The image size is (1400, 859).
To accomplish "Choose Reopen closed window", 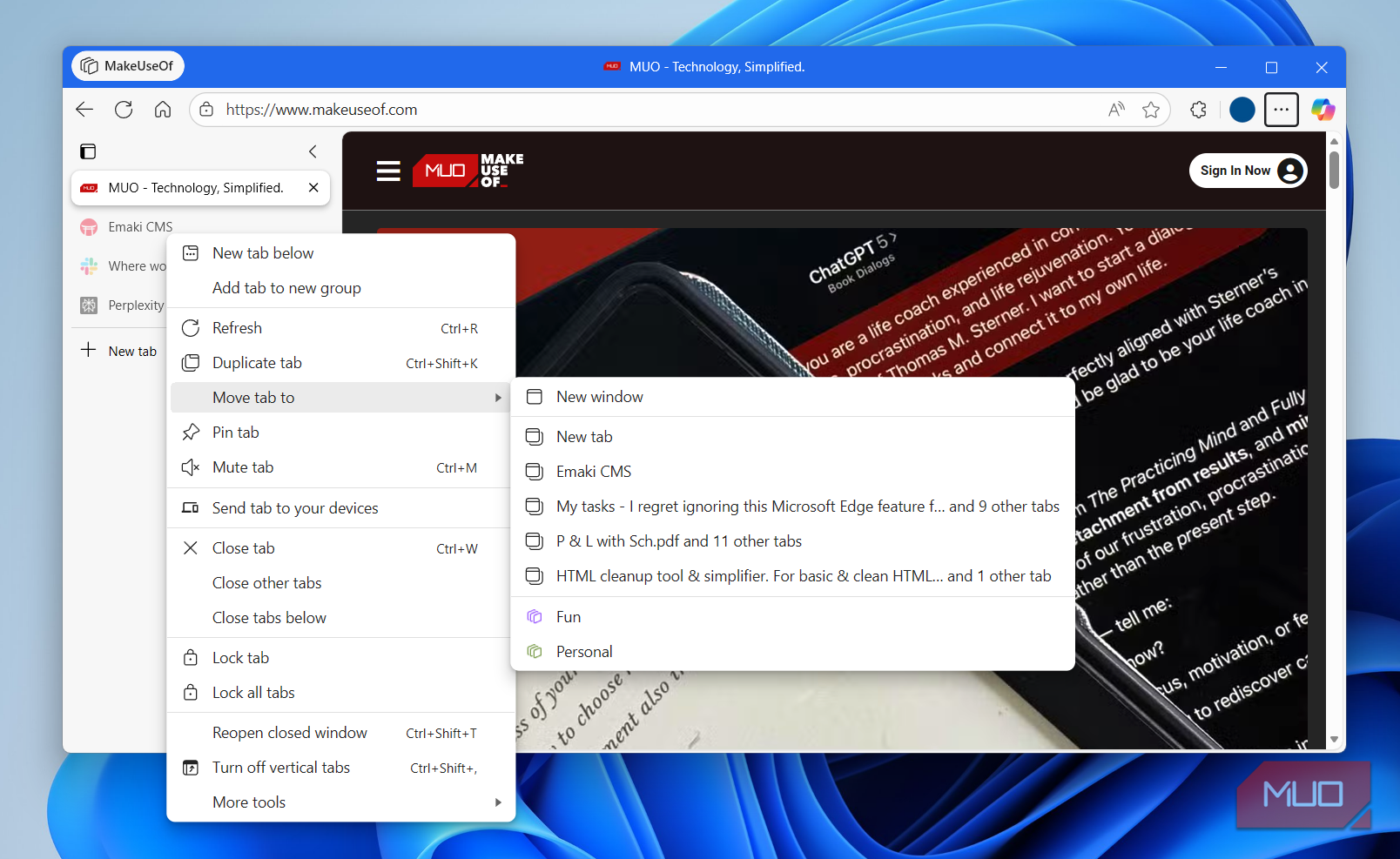I will click(340, 733).
